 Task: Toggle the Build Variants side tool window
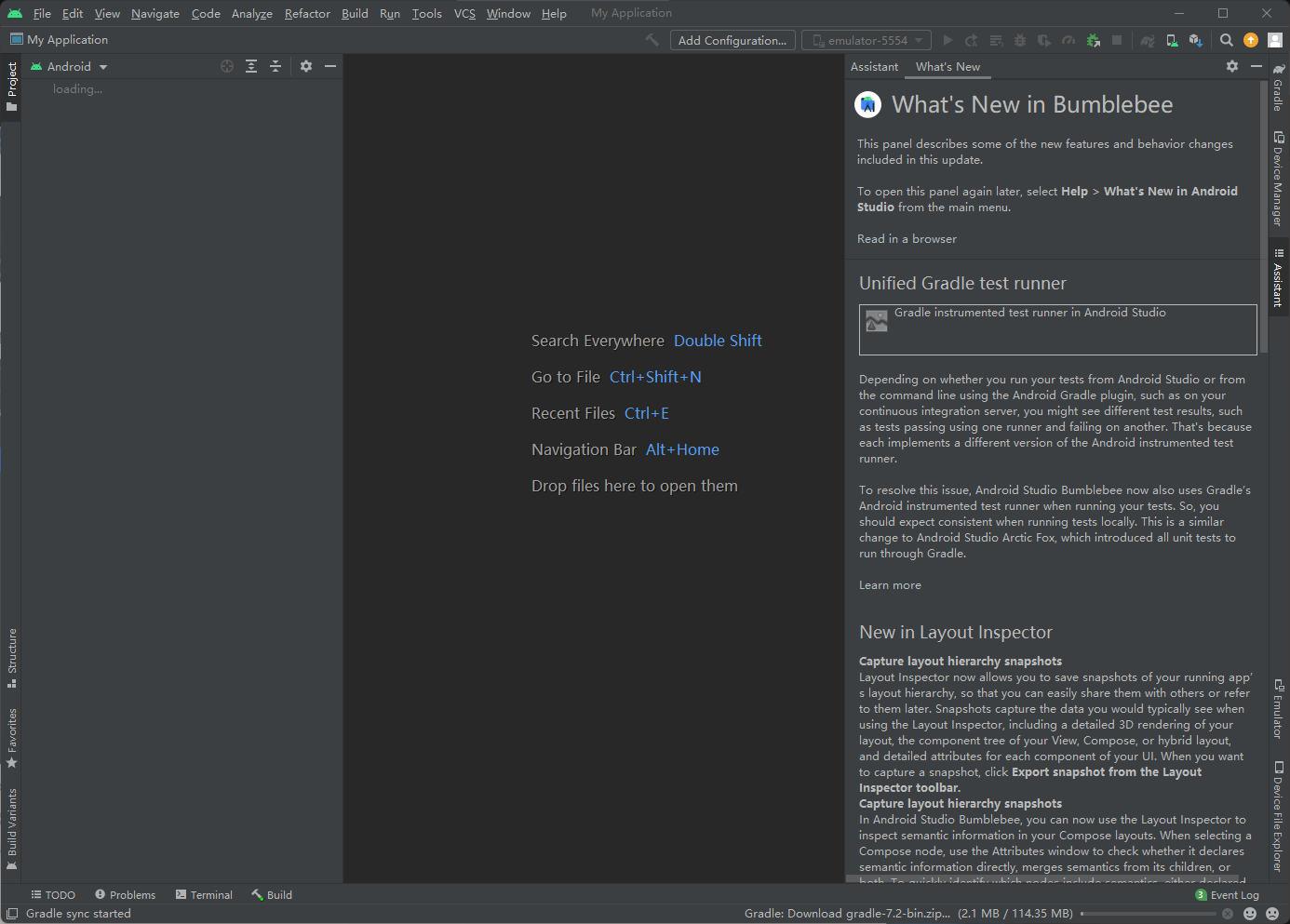click(11, 829)
